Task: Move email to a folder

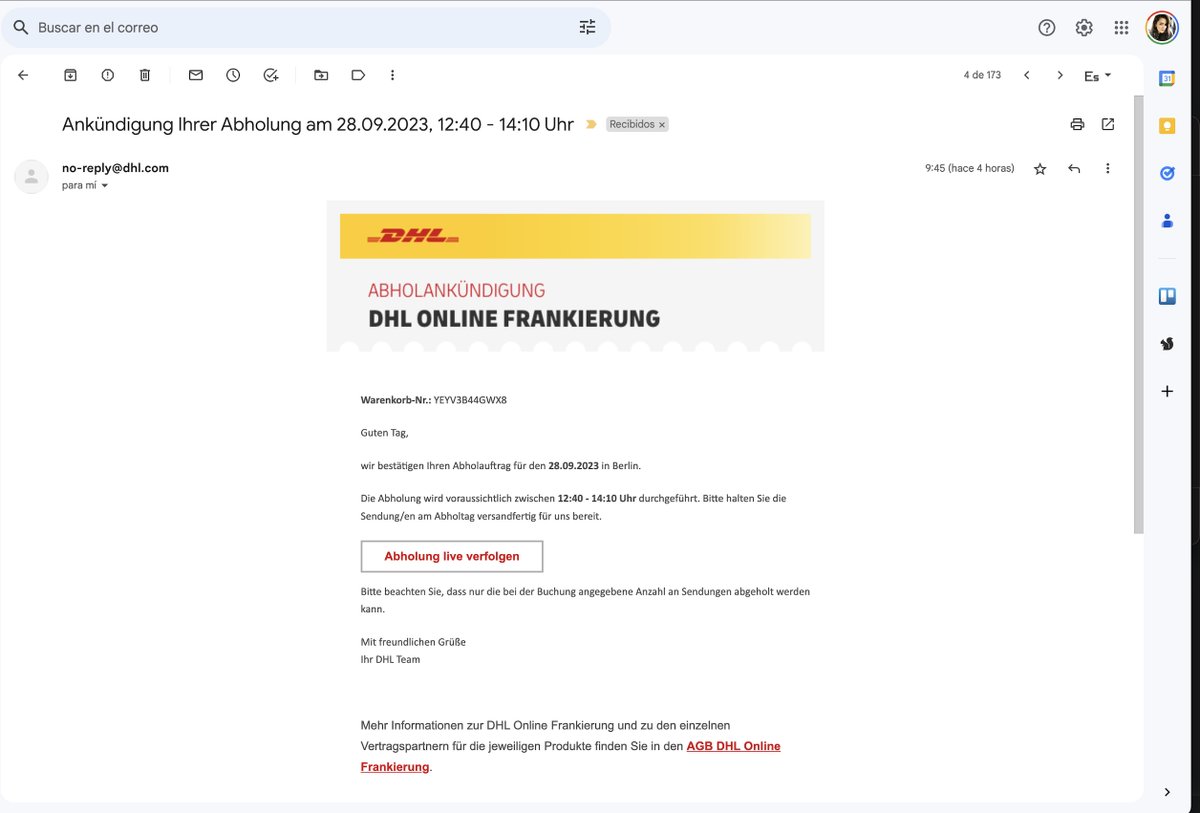Action: (x=321, y=75)
